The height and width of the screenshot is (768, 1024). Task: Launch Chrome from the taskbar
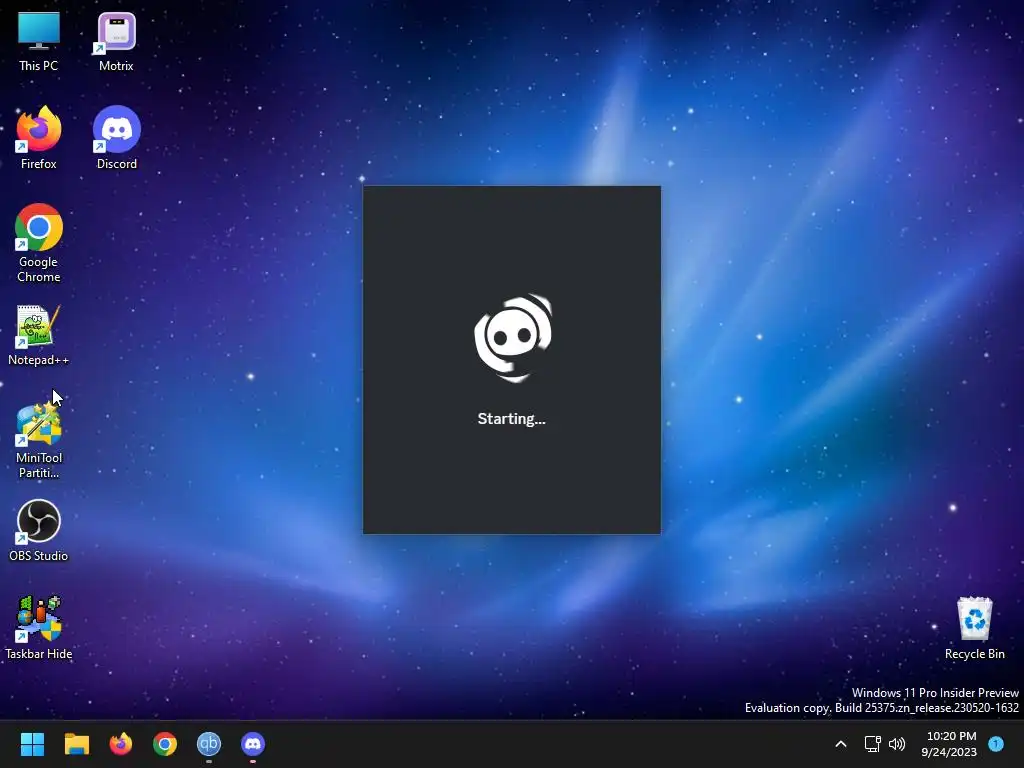[165, 744]
